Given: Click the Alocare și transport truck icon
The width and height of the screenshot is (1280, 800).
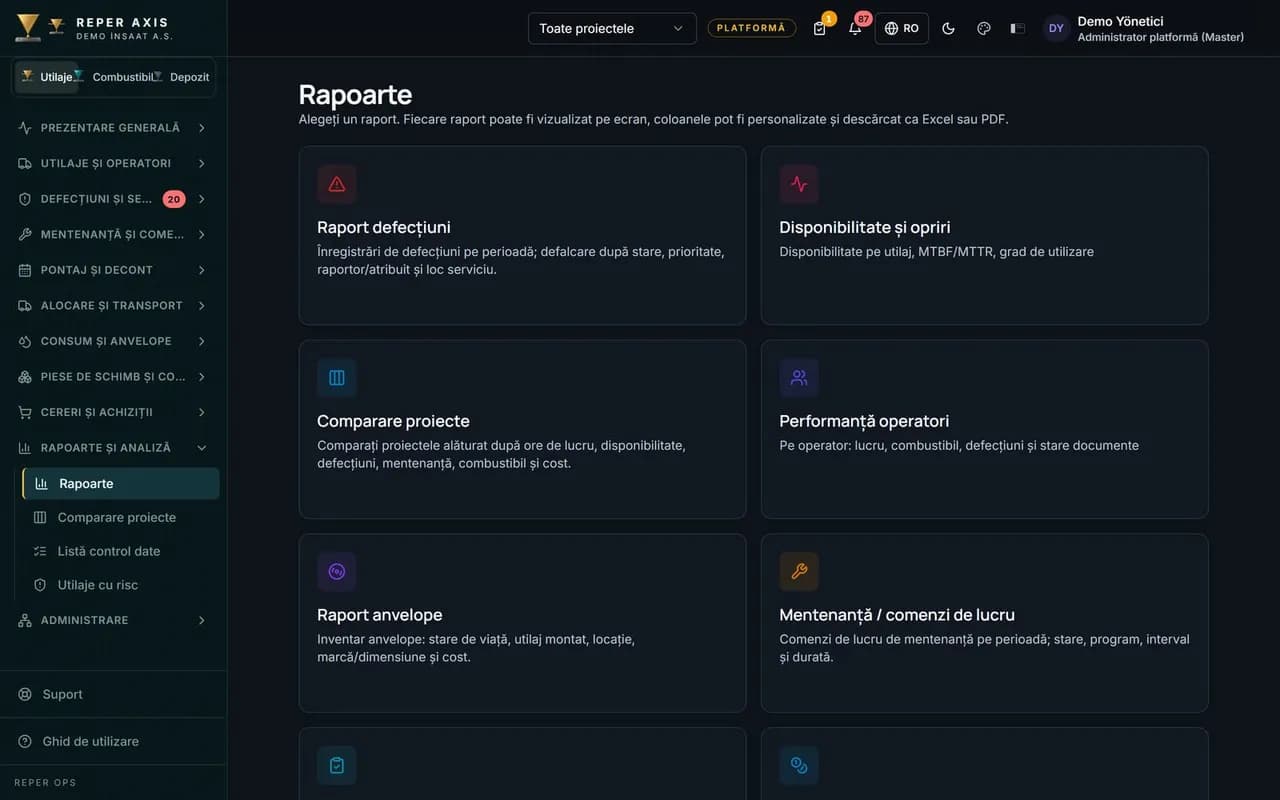Looking at the screenshot, I should tap(25, 305).
